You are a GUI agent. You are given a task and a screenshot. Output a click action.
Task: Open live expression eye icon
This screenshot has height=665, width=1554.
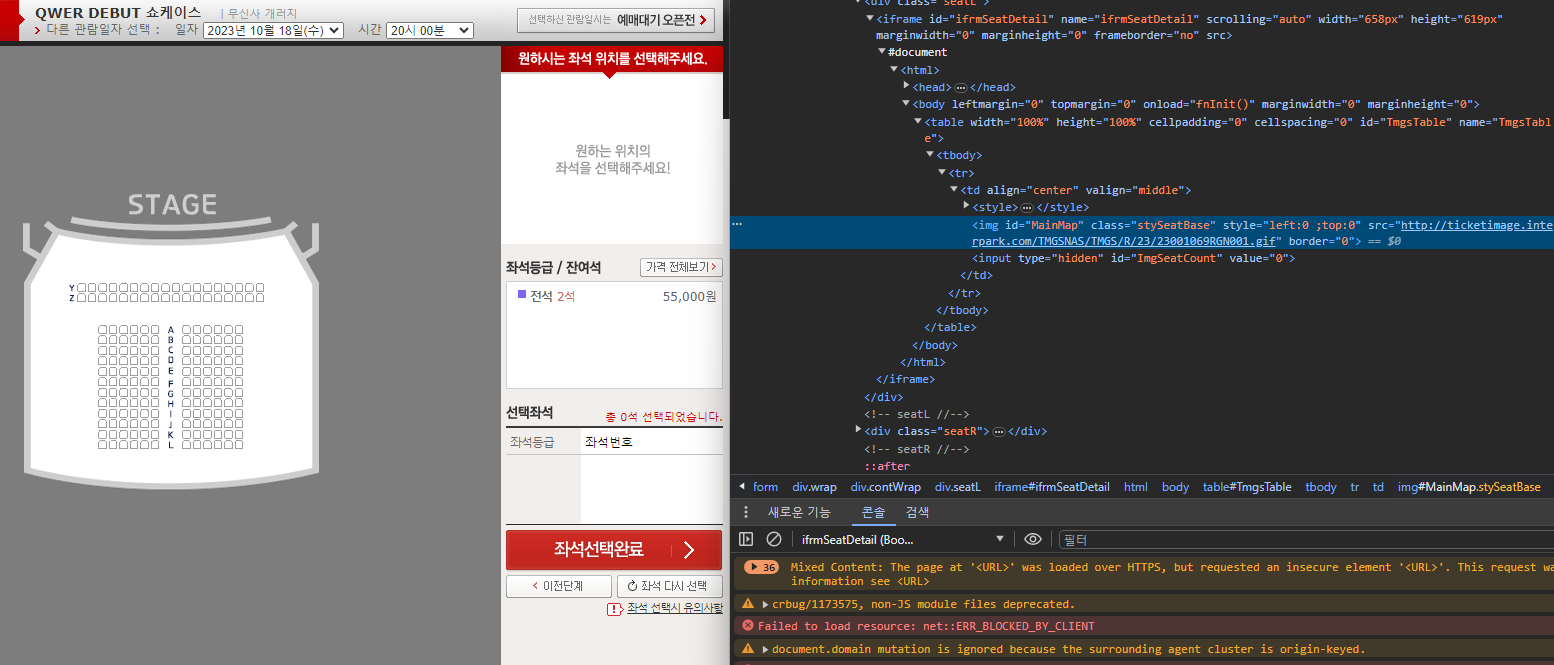coord(1033,539)
